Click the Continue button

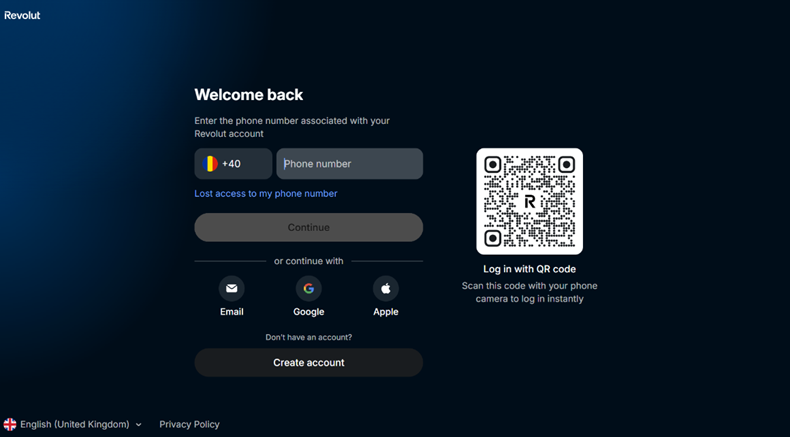point(309,227)
